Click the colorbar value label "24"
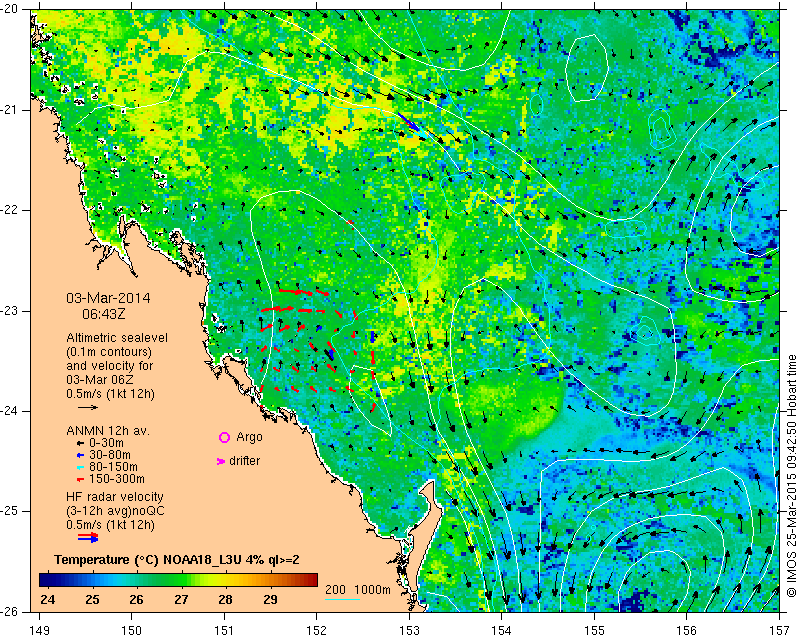The image size is (800, 640). (47, 600)
